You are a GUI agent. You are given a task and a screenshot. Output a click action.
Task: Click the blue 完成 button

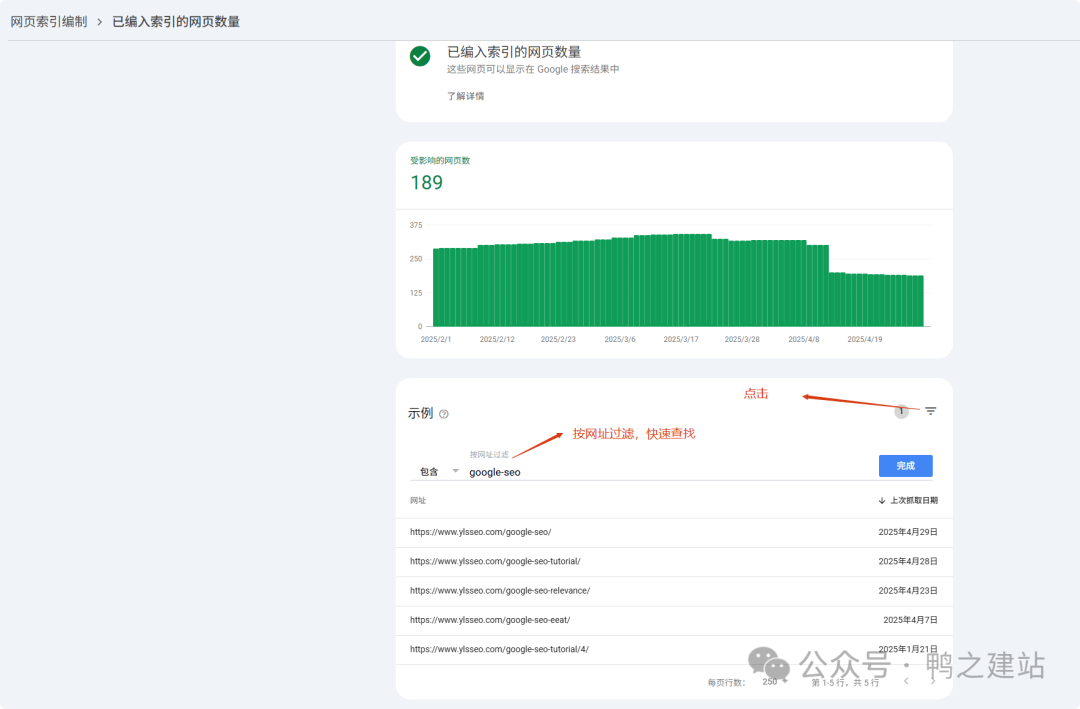point(904,465)
